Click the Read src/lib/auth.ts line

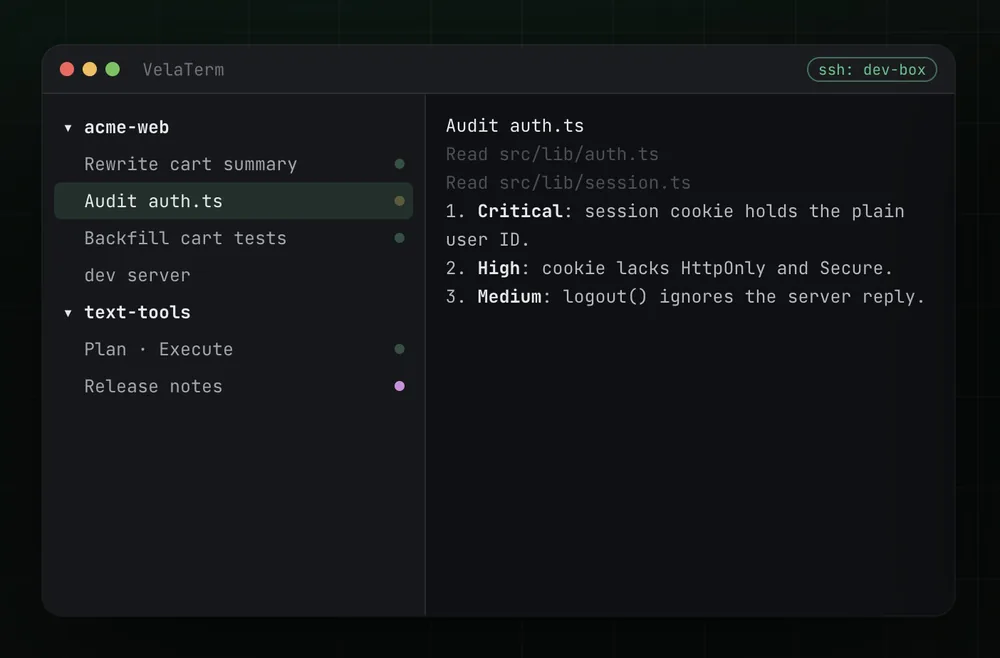click(x=552, y=154)
